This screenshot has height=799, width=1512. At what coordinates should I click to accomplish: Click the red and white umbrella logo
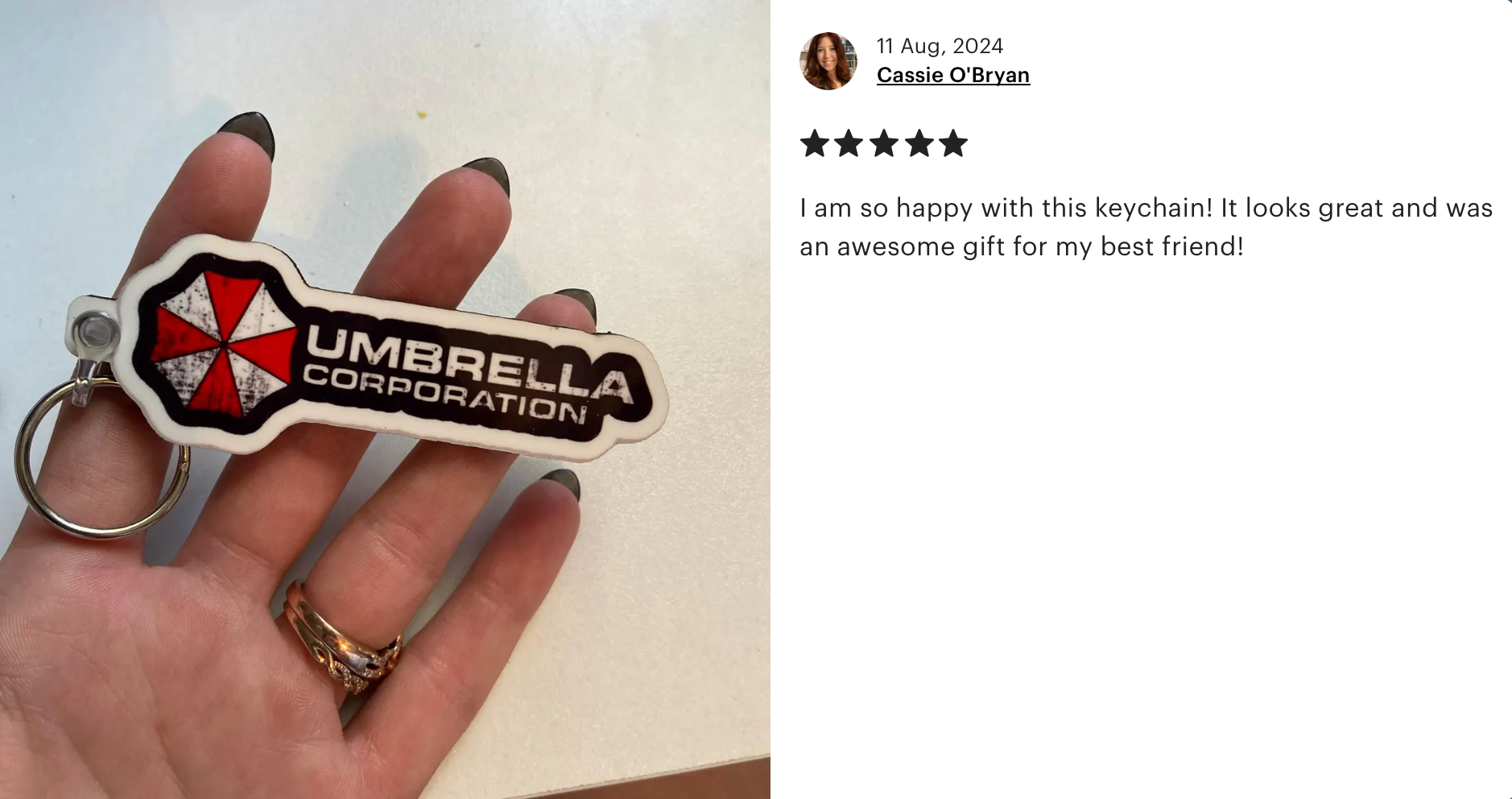point(223,343)
